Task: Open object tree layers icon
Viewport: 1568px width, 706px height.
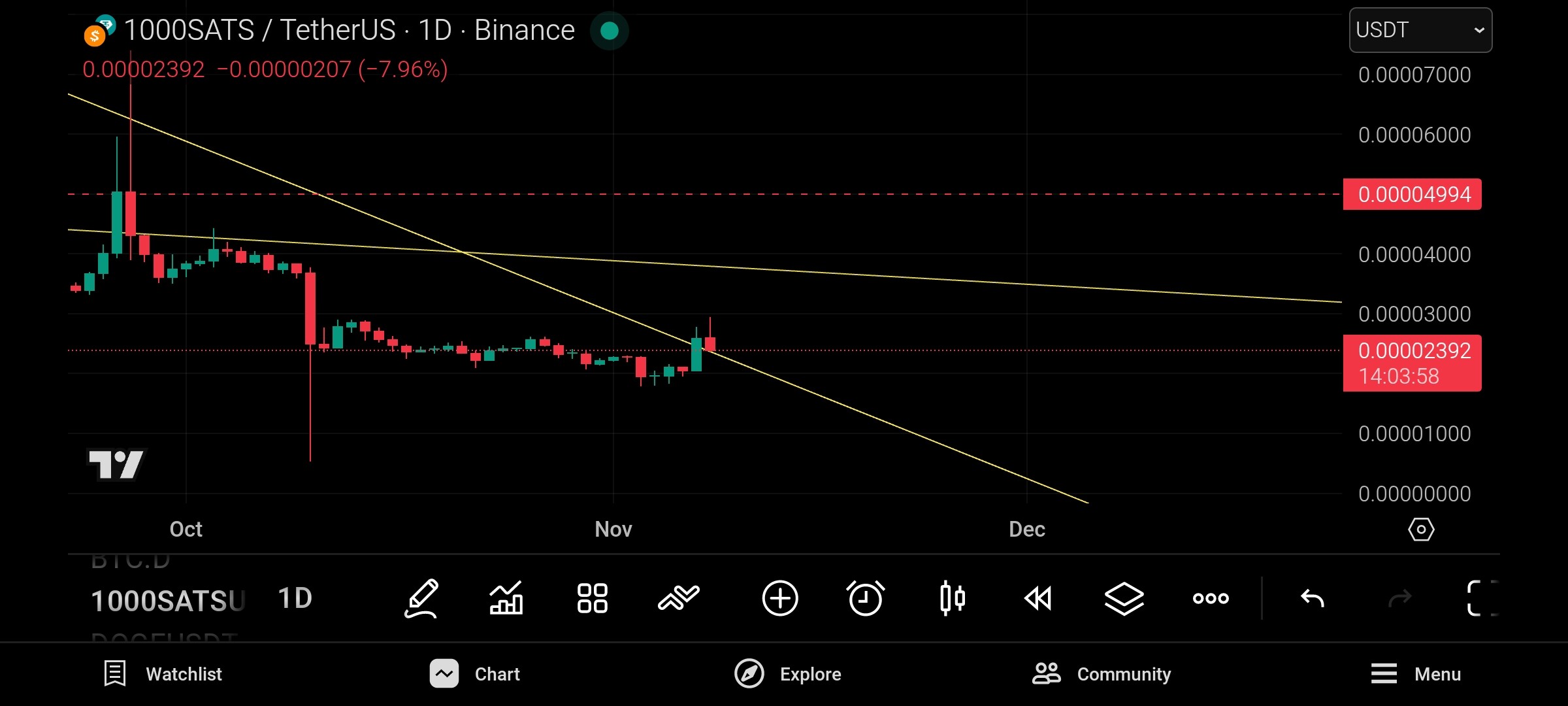Action: 1124,598
